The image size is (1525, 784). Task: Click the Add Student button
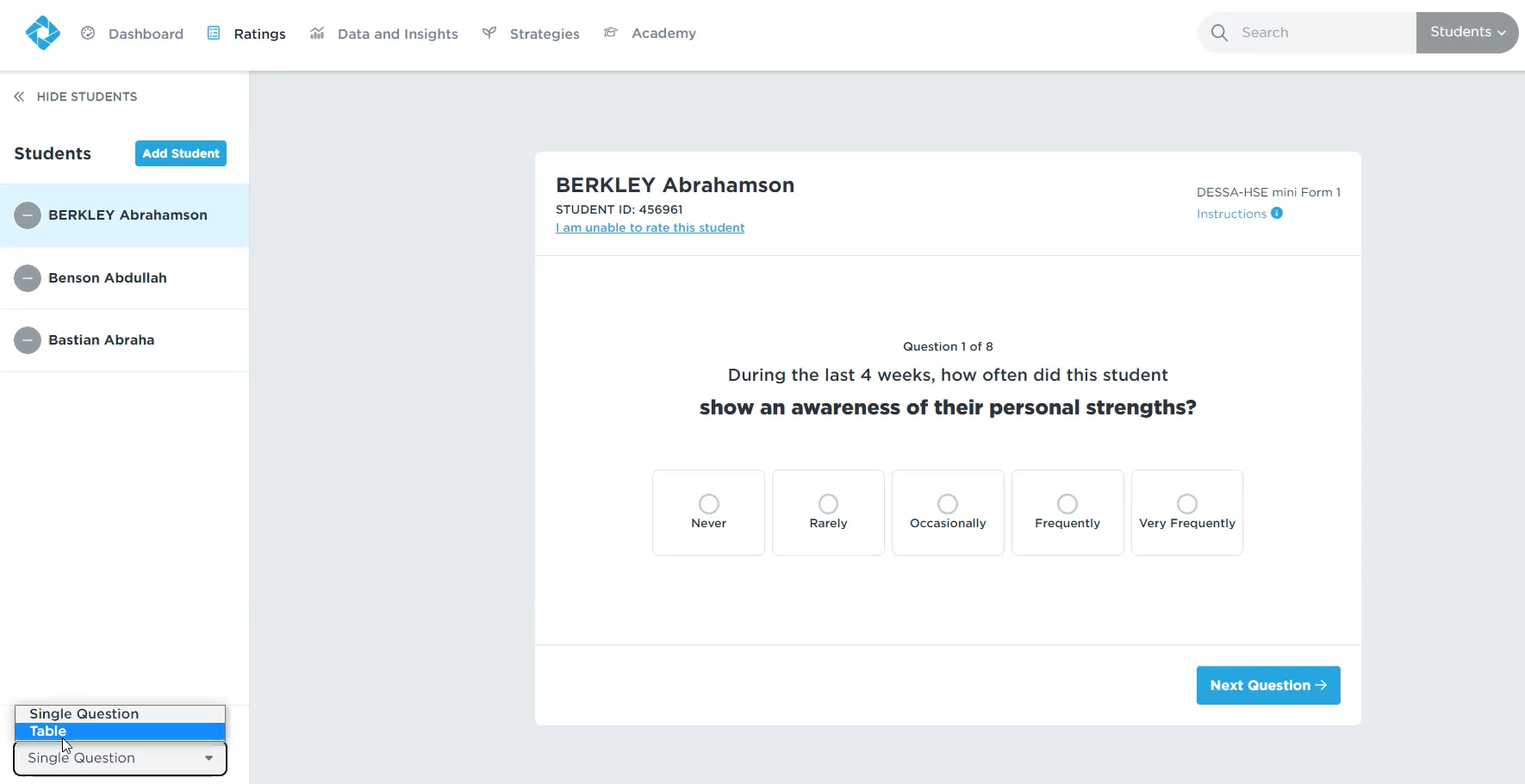point(181,153)
